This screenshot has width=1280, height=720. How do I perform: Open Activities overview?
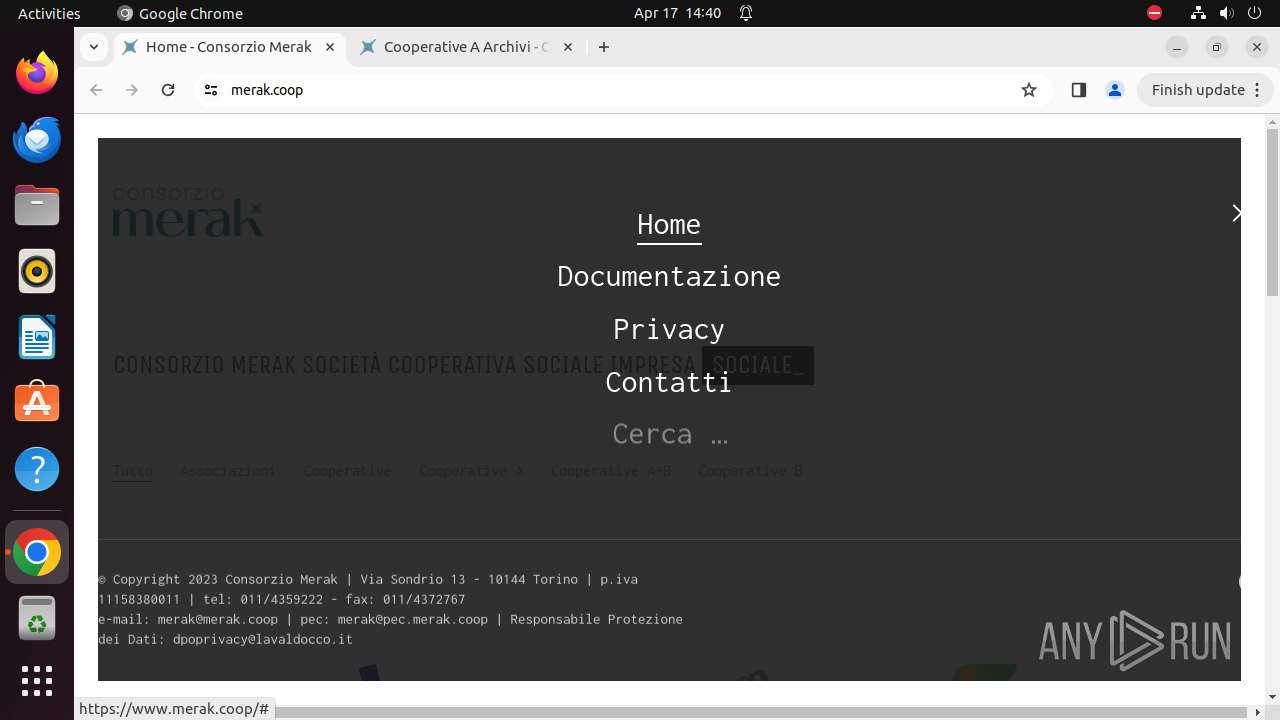49,13
